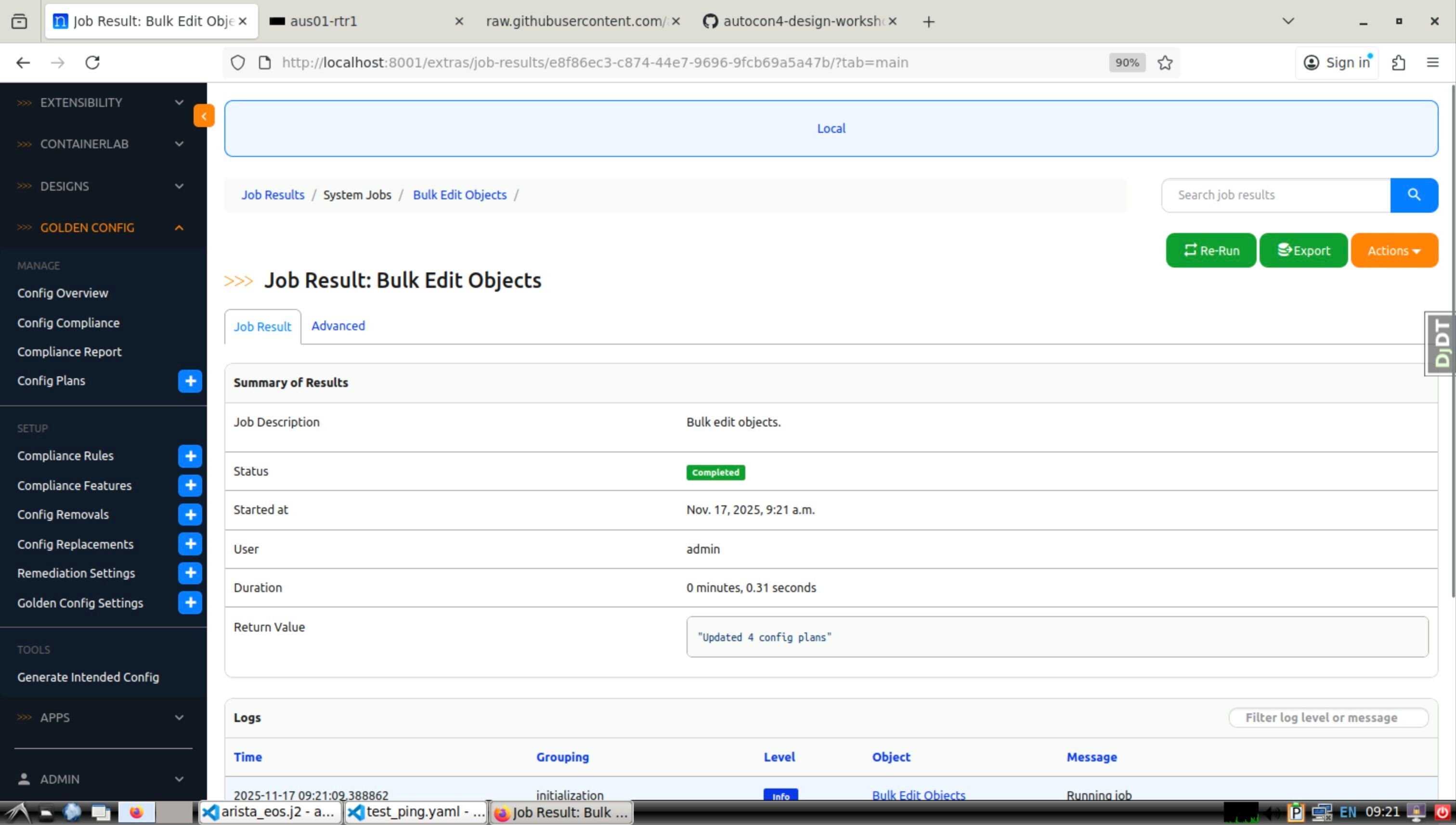Click the Filter log level input field
Screen dimensions: 1456x825
click(1327, 717)
